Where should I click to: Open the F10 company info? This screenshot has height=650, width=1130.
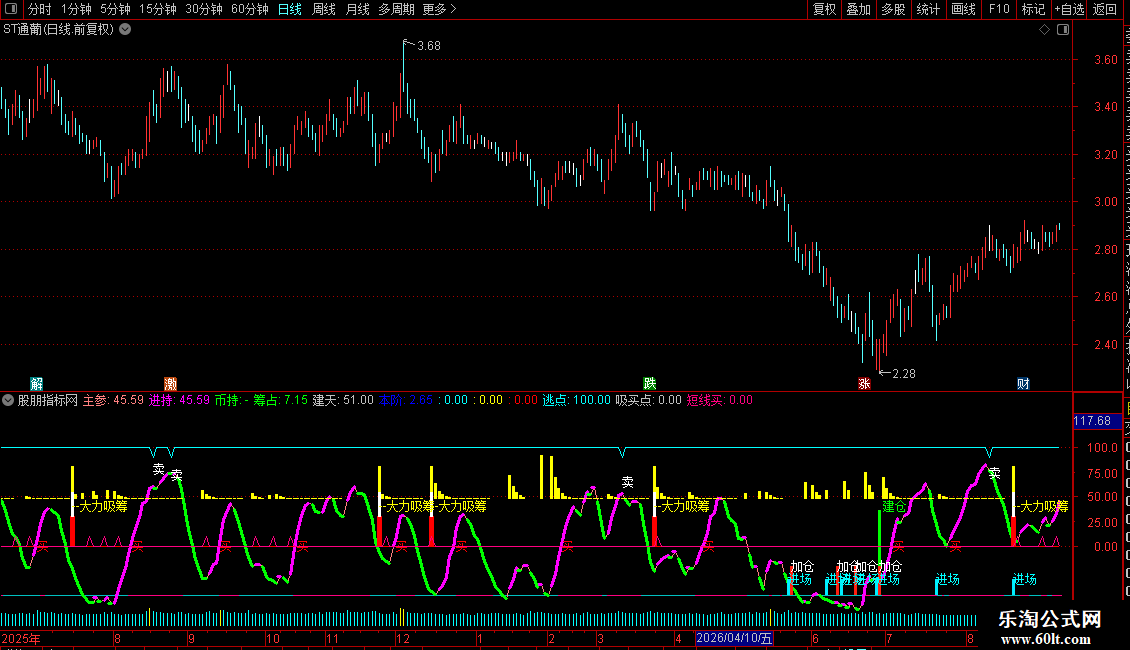(999, 9)
